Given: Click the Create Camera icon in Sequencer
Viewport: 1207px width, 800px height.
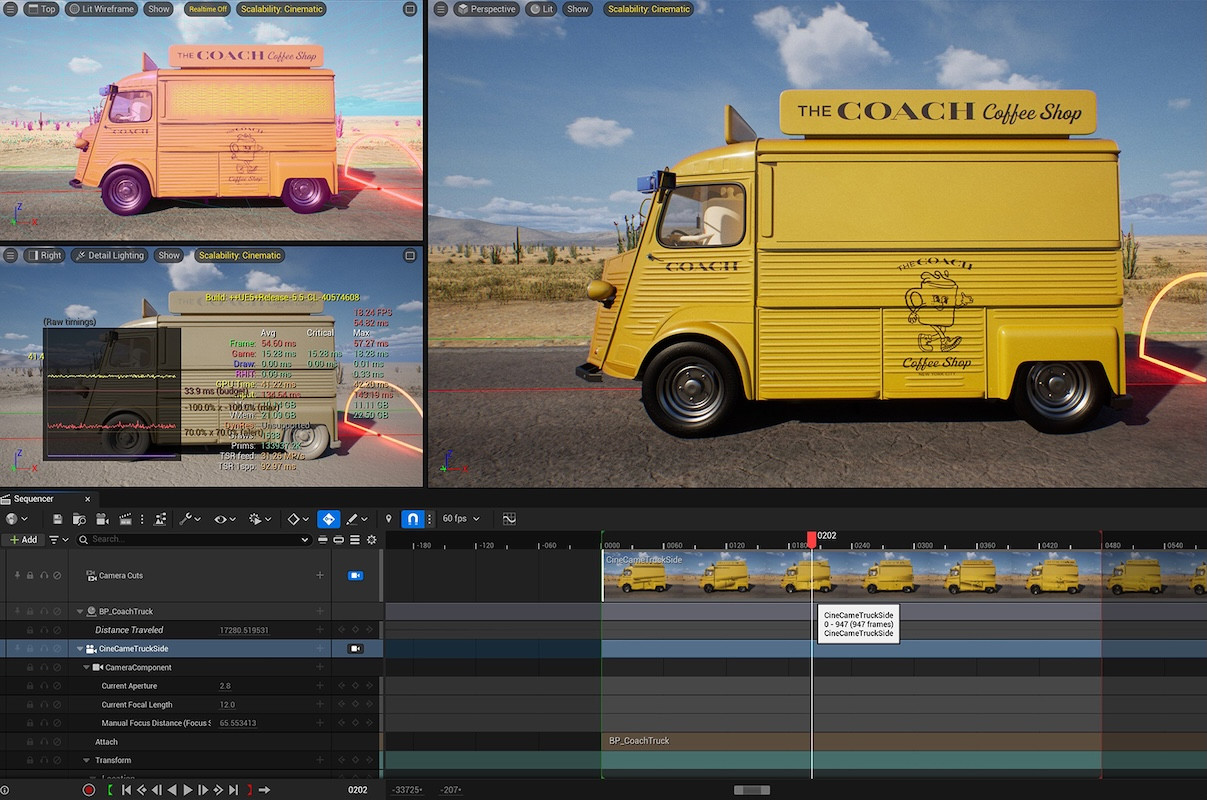Looking at the screenshot, I should pos(102,519).
